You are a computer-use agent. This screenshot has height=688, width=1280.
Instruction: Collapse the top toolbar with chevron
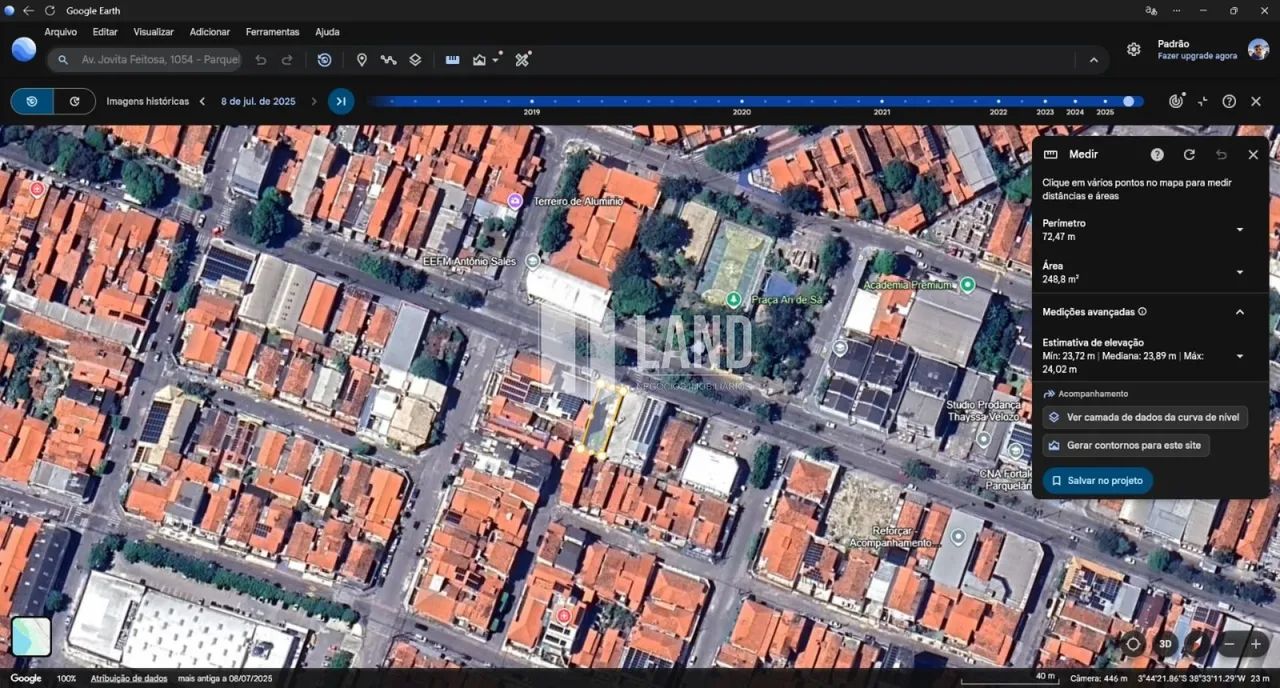click(1093, 60)
